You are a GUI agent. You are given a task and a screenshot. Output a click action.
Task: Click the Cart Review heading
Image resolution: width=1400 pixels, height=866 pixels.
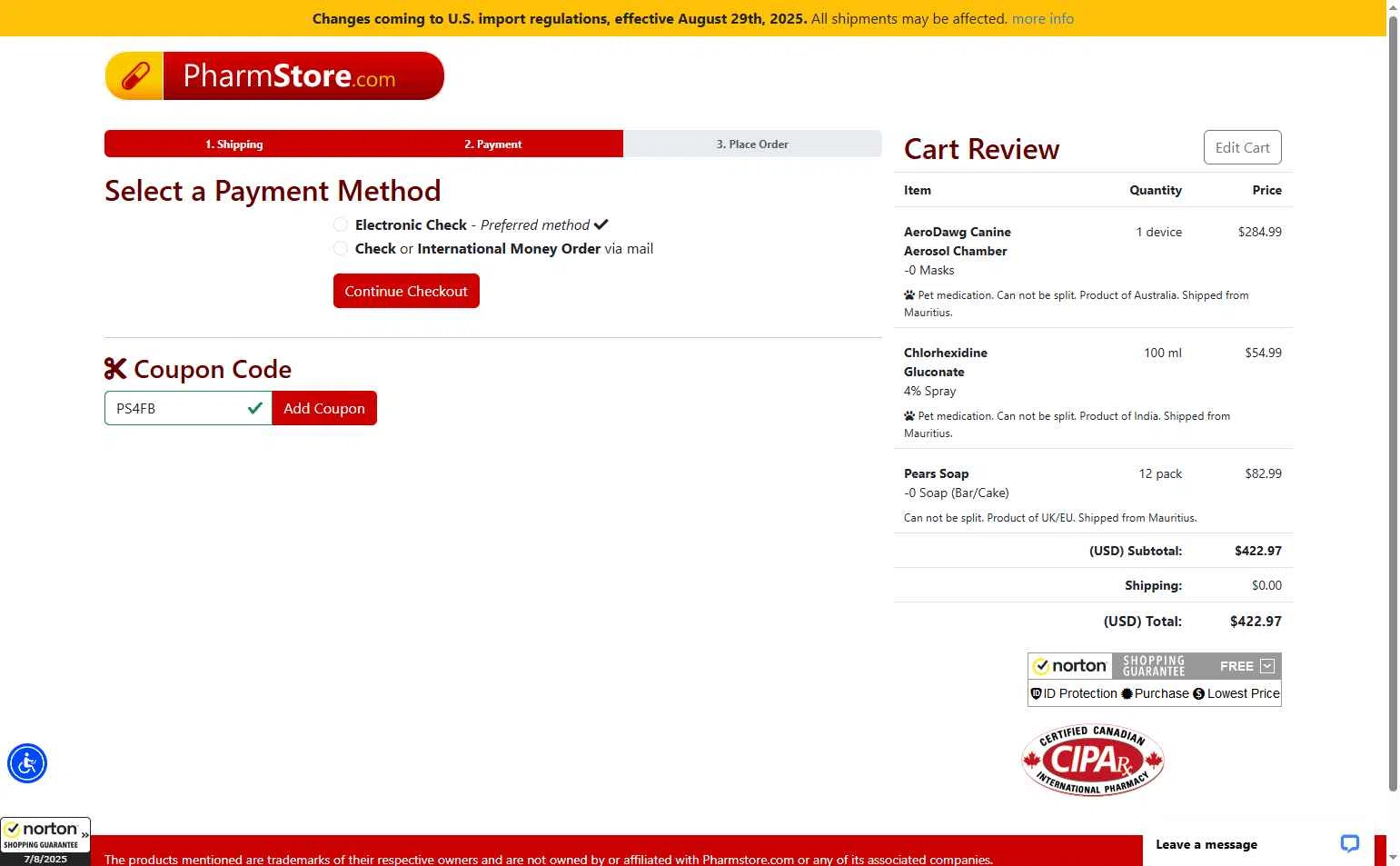click(982, 149)
